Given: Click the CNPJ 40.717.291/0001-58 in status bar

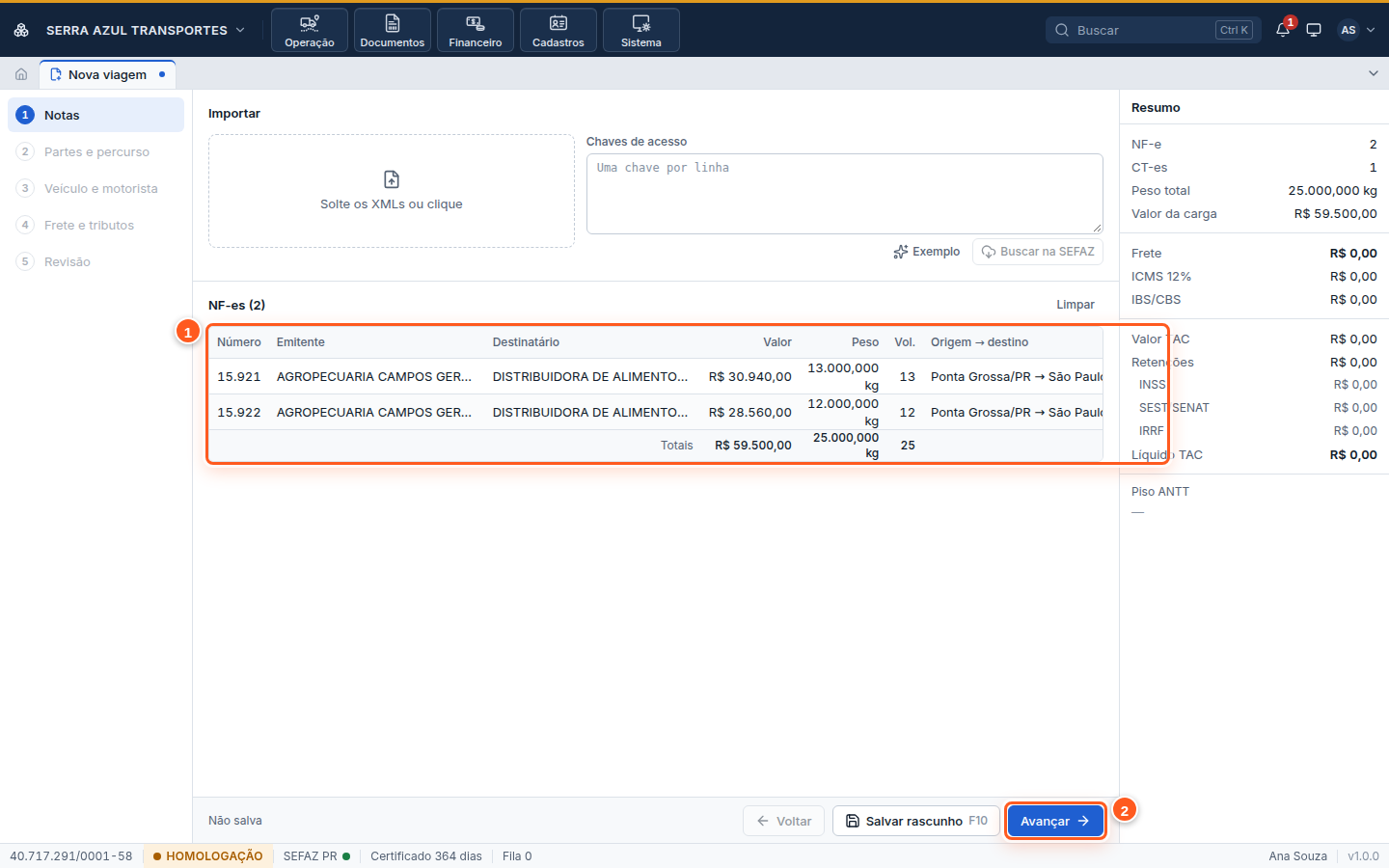Looking at the screenshot, I should (71, 856).
